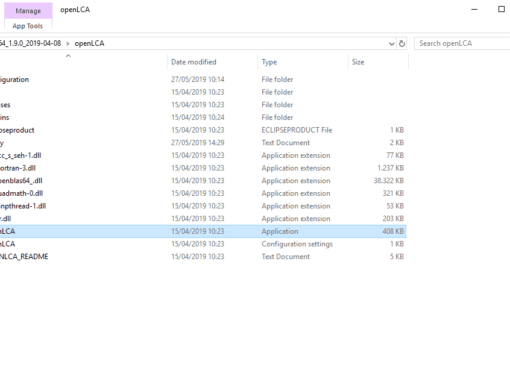Maximize the openLCA Explorer window
The image size is (510, 382).
tap(501, 9)
